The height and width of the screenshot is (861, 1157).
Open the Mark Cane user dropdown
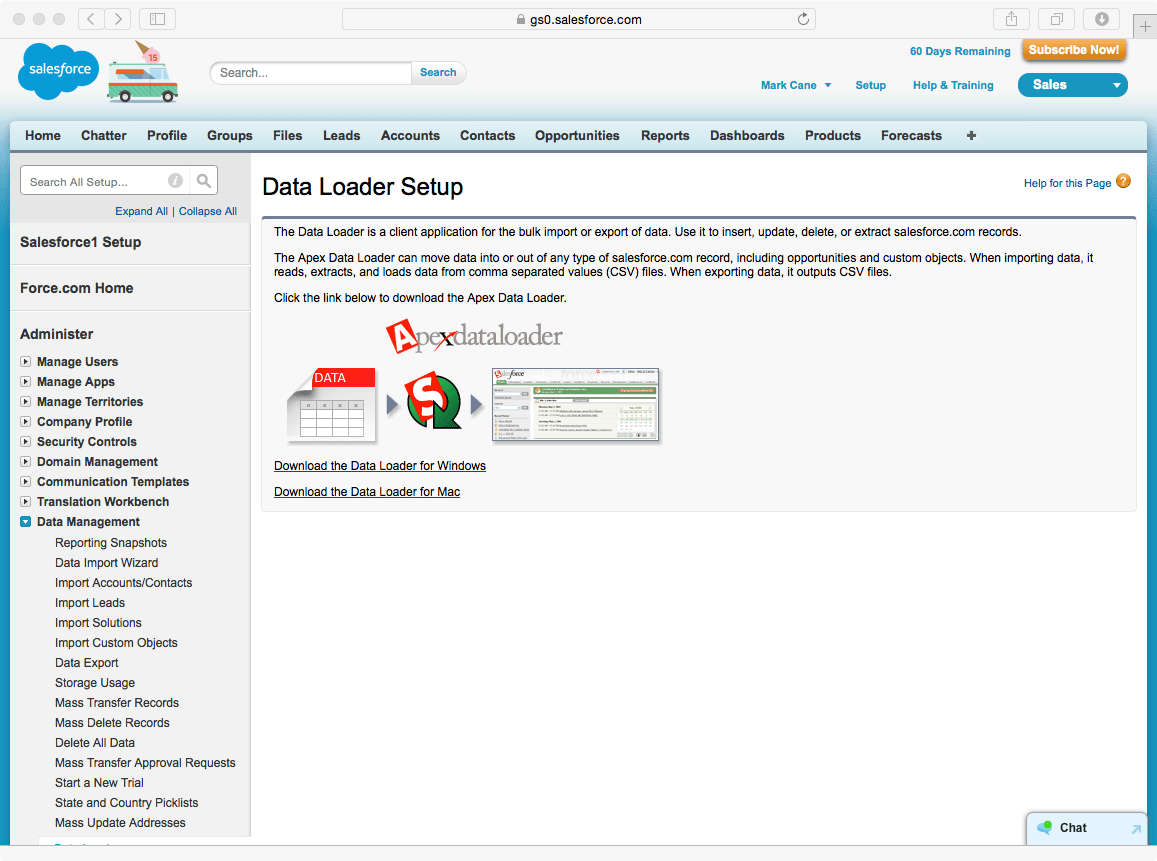(x=796, y=86)
